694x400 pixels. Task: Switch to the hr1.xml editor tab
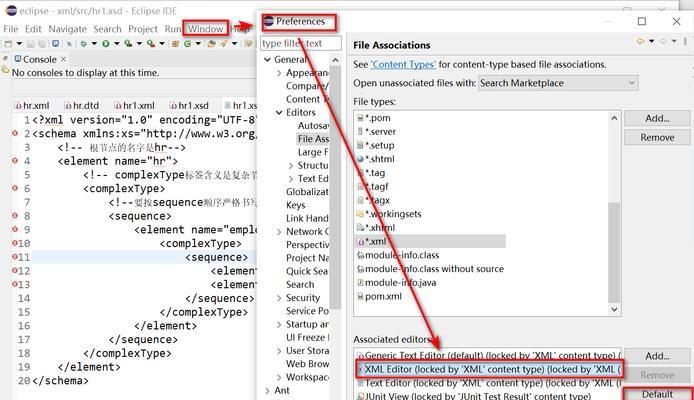[135, 106]
